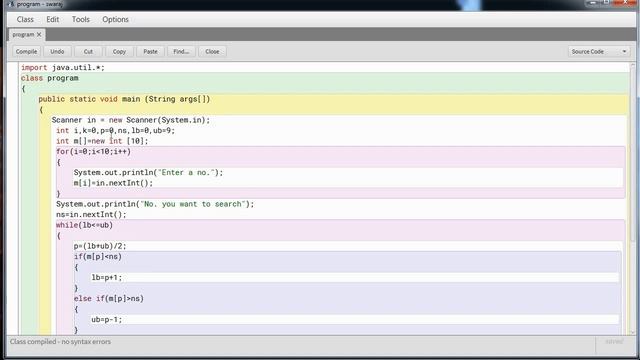Viewport: 640px width, 360px height.
Task: Click the Cut button
Action: click(88, 51)
